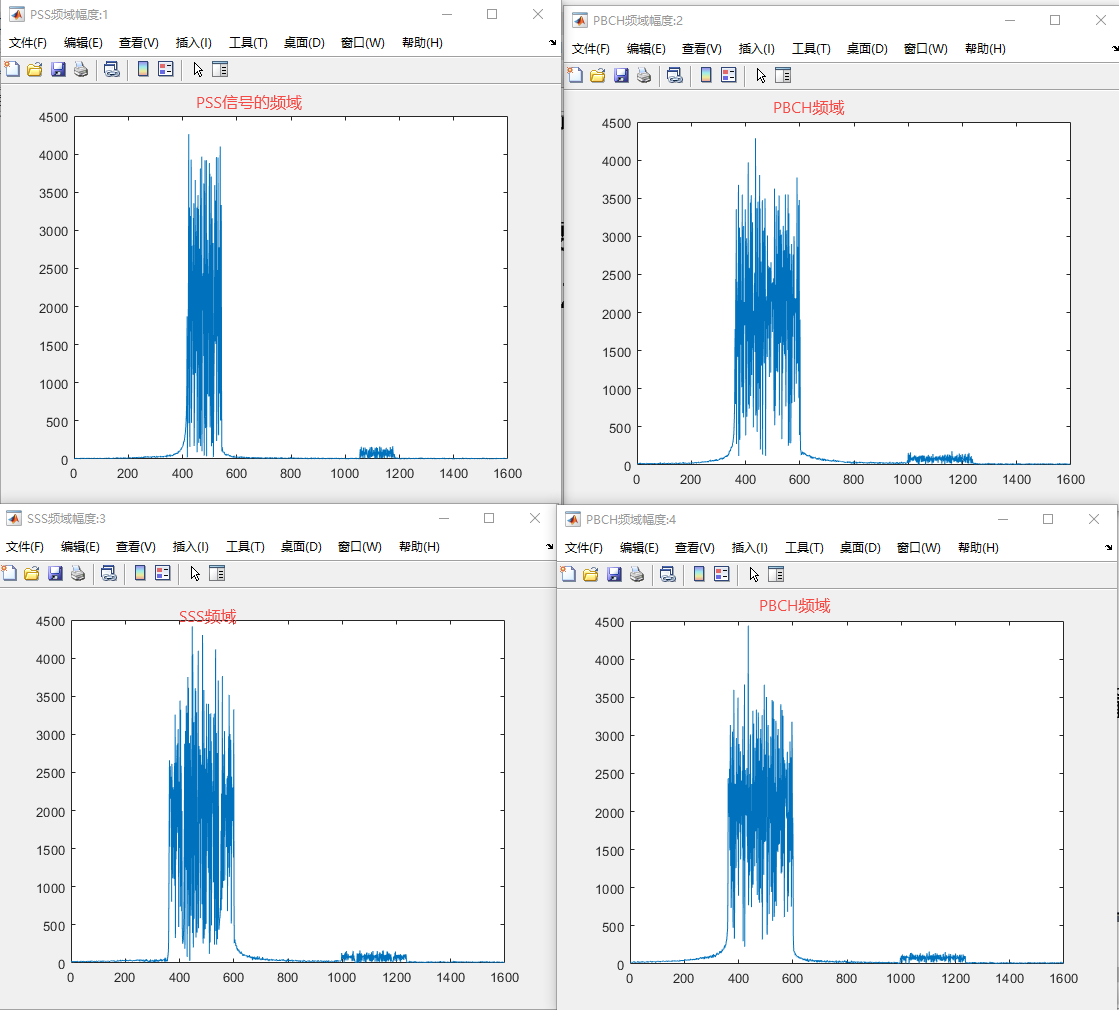Print figure icon in PSS window
The width and height of the screenshot is (1119, 1010).
(x=81, y=69)
